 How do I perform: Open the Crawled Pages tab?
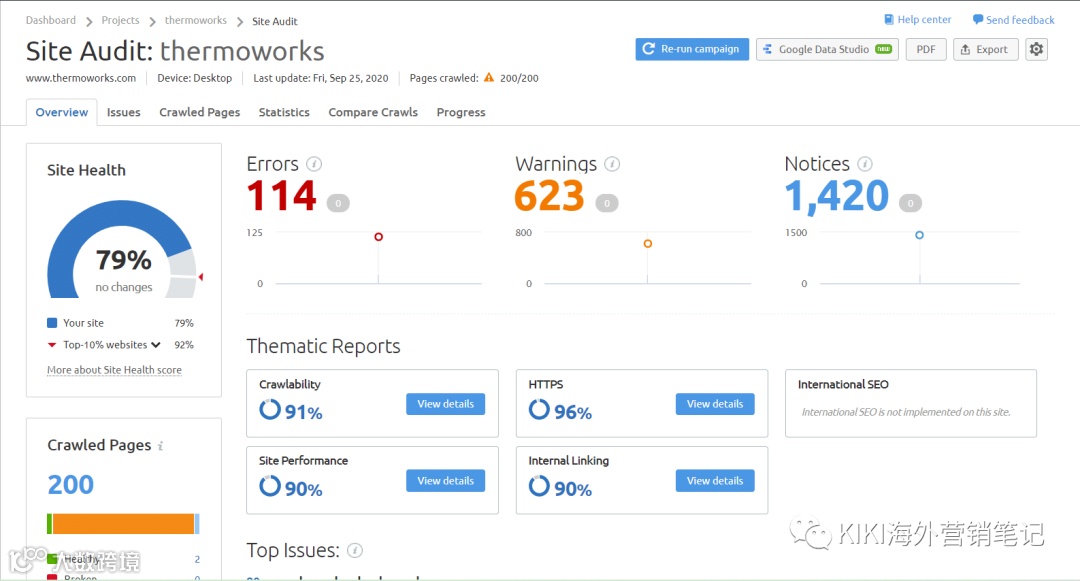tap(200, 112)
